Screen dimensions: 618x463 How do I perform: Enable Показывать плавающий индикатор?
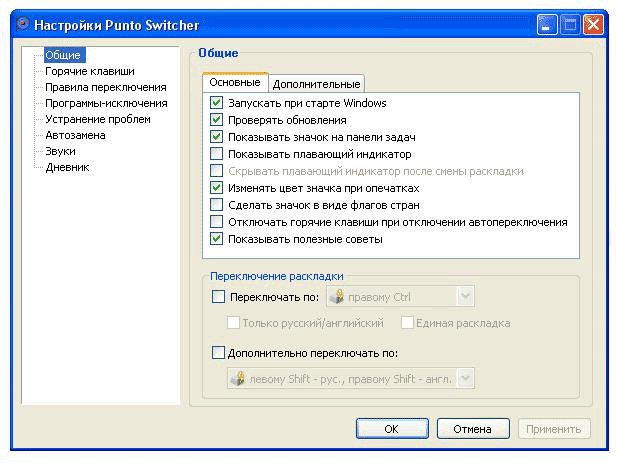click(217, 154)
